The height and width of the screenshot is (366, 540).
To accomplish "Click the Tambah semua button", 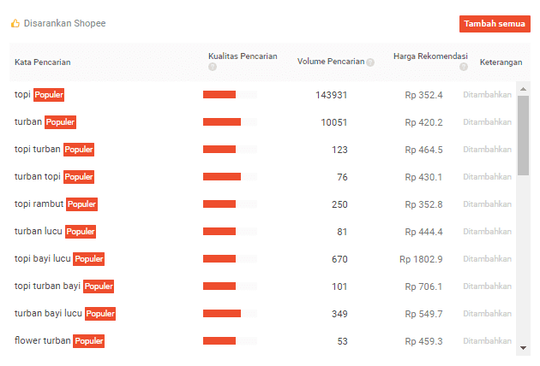I will (495, 24).
